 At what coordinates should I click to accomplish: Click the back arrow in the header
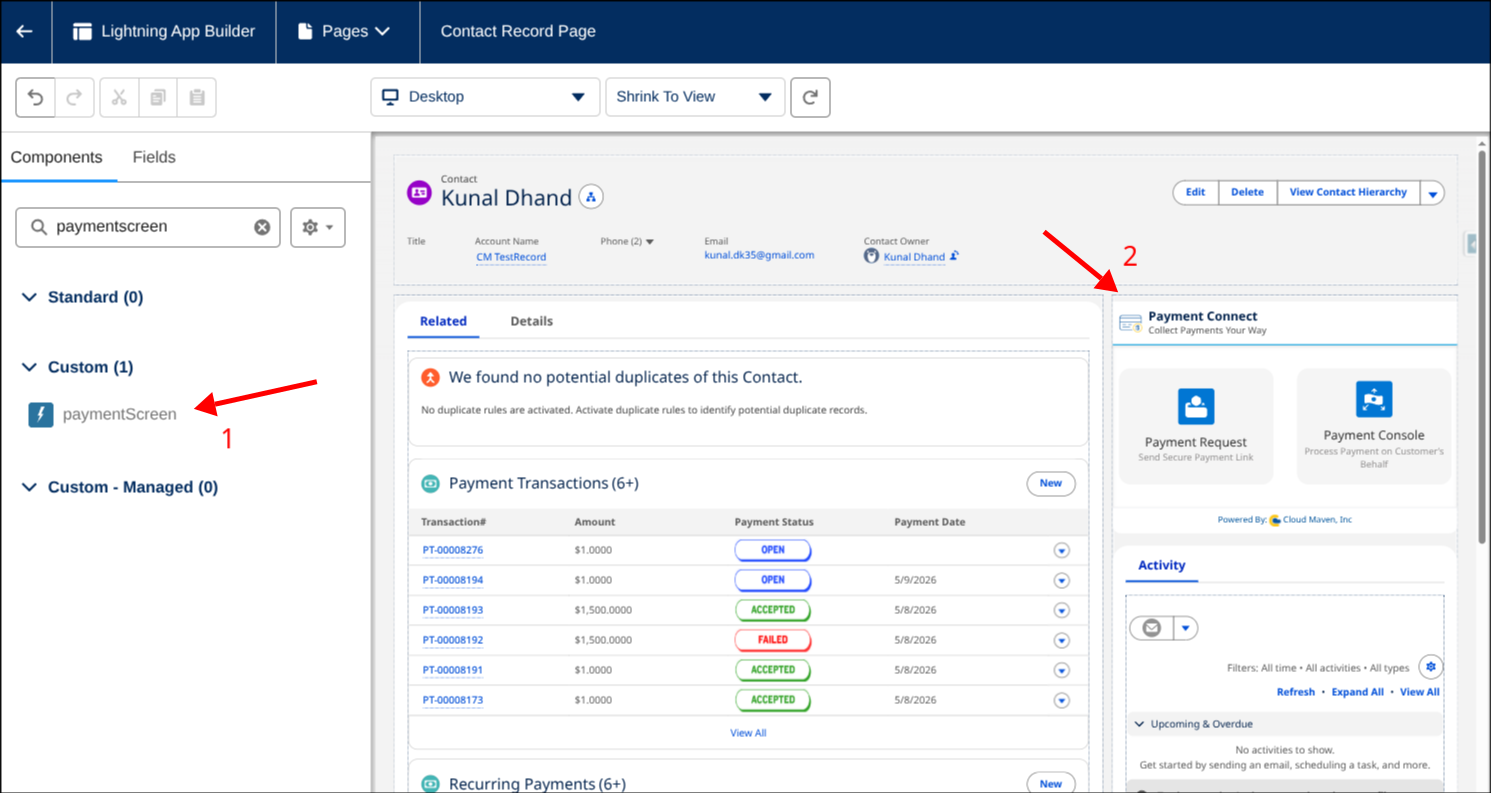(x=24, y=31)
